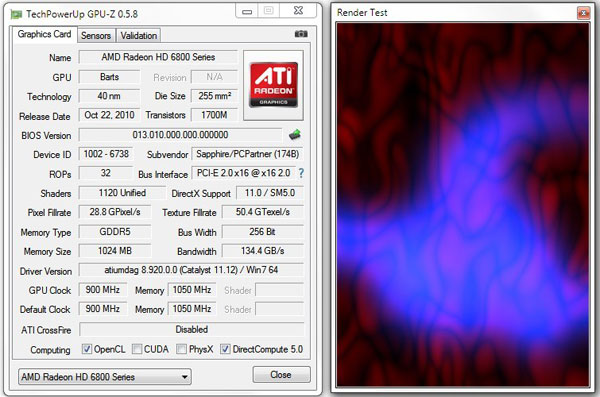Image resolution: width=600 pixels, height=397 pixels.
Task: Click the Driver Version value atiumdag 8.920.0.0
Action: coord(191,270)
